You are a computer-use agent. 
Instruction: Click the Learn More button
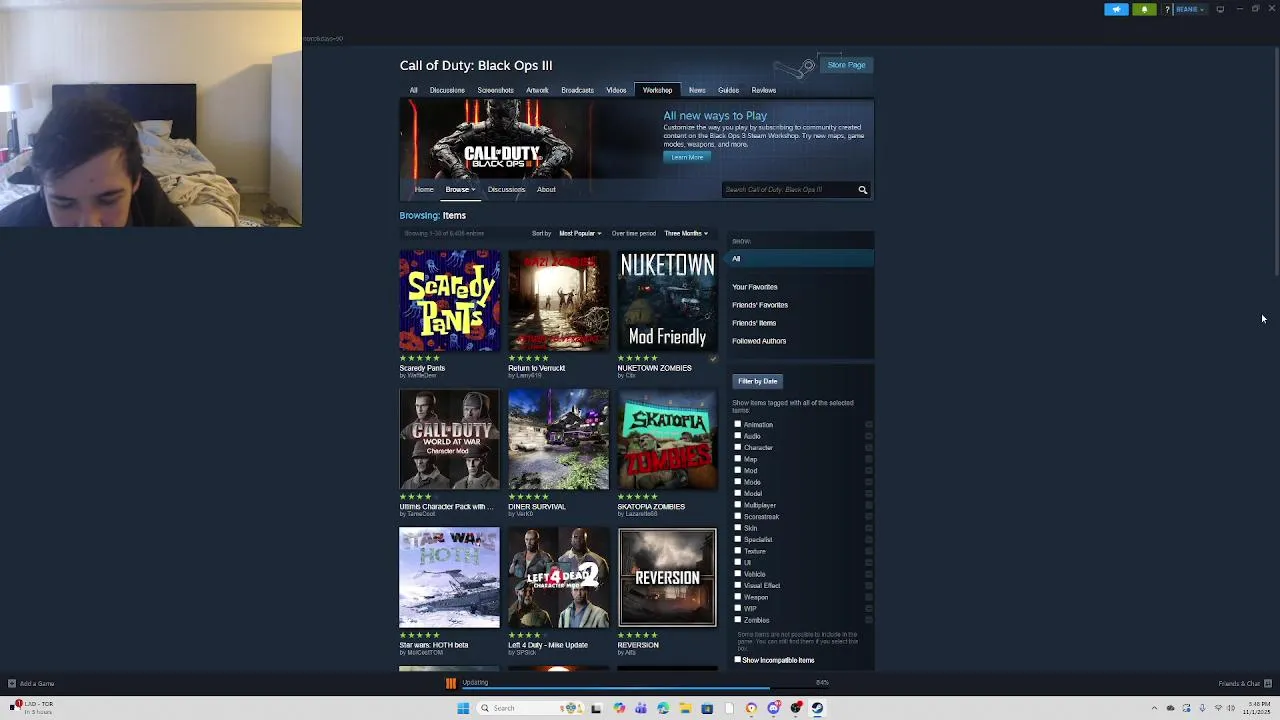(x=687, y=157)
